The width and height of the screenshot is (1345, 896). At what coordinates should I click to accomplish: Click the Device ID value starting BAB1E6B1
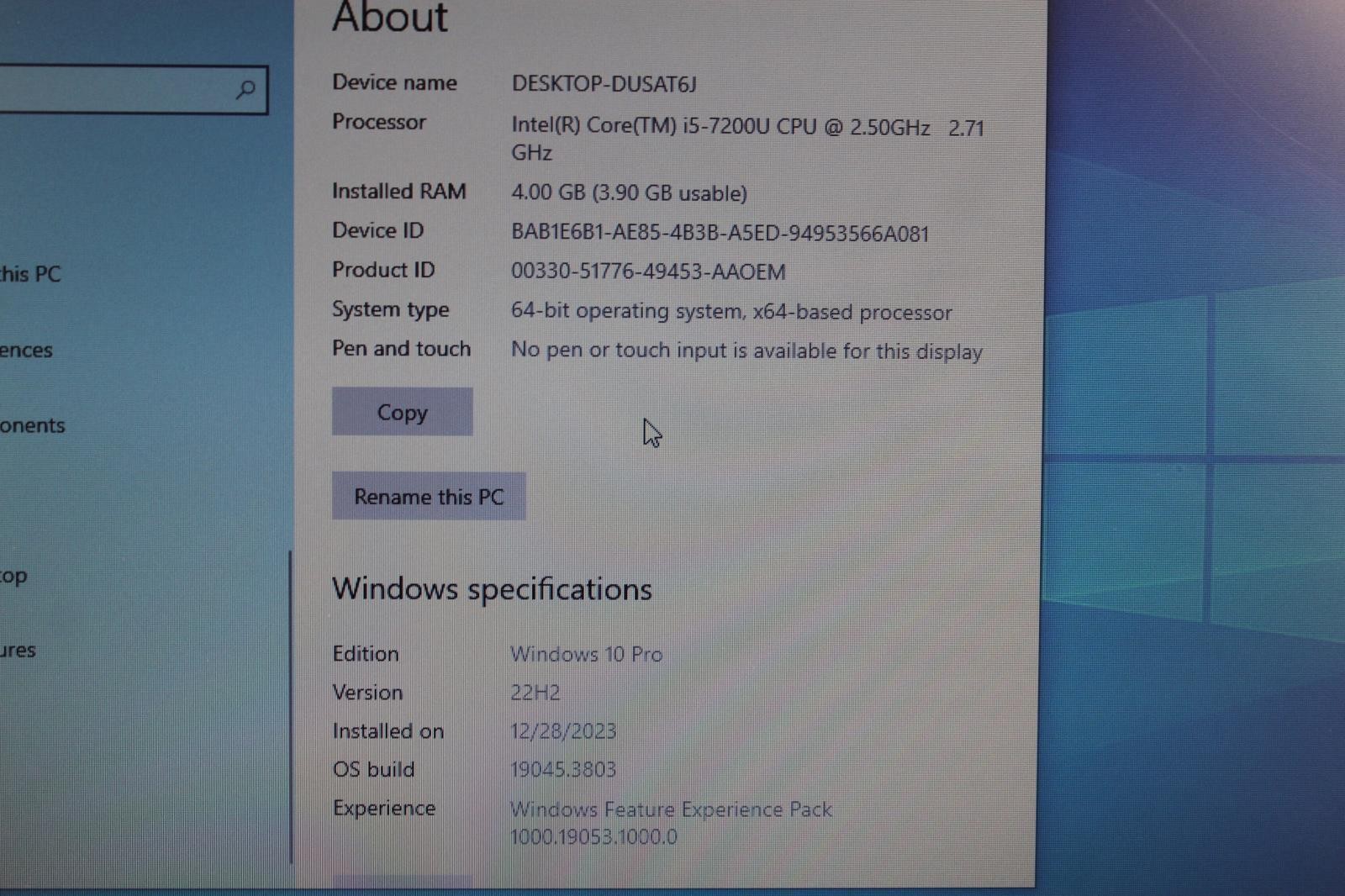click(x=720, y=233)
